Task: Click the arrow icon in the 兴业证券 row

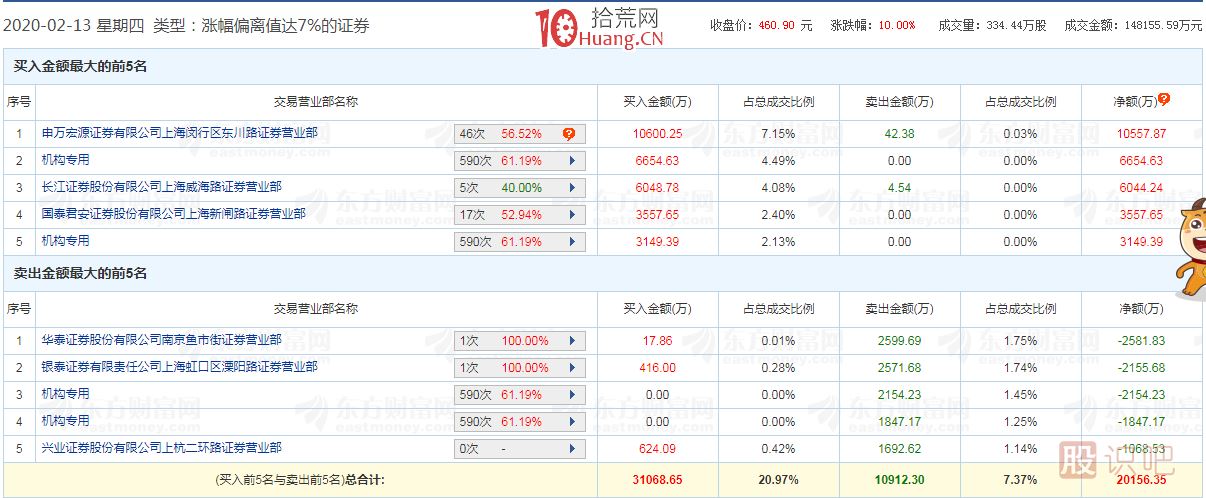Action: (571, 449)
